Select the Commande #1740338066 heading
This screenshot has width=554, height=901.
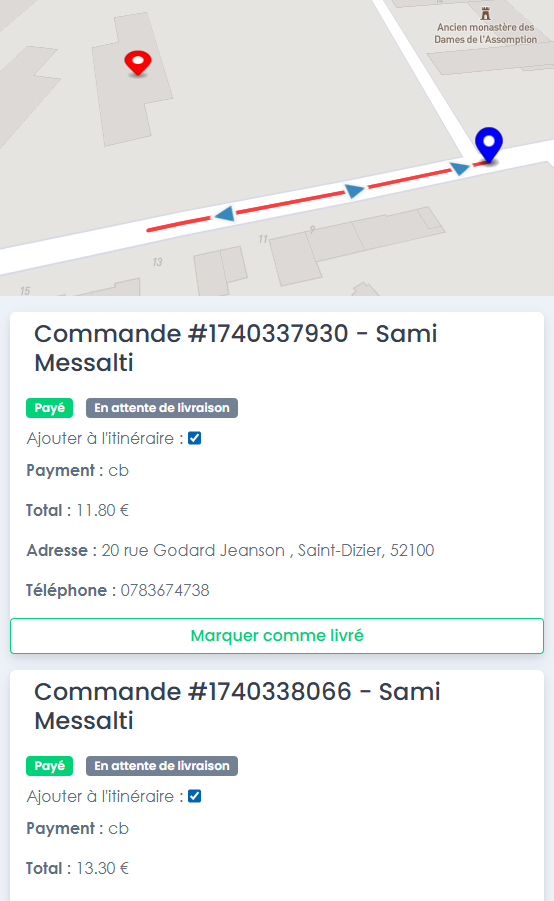[237, 706]
